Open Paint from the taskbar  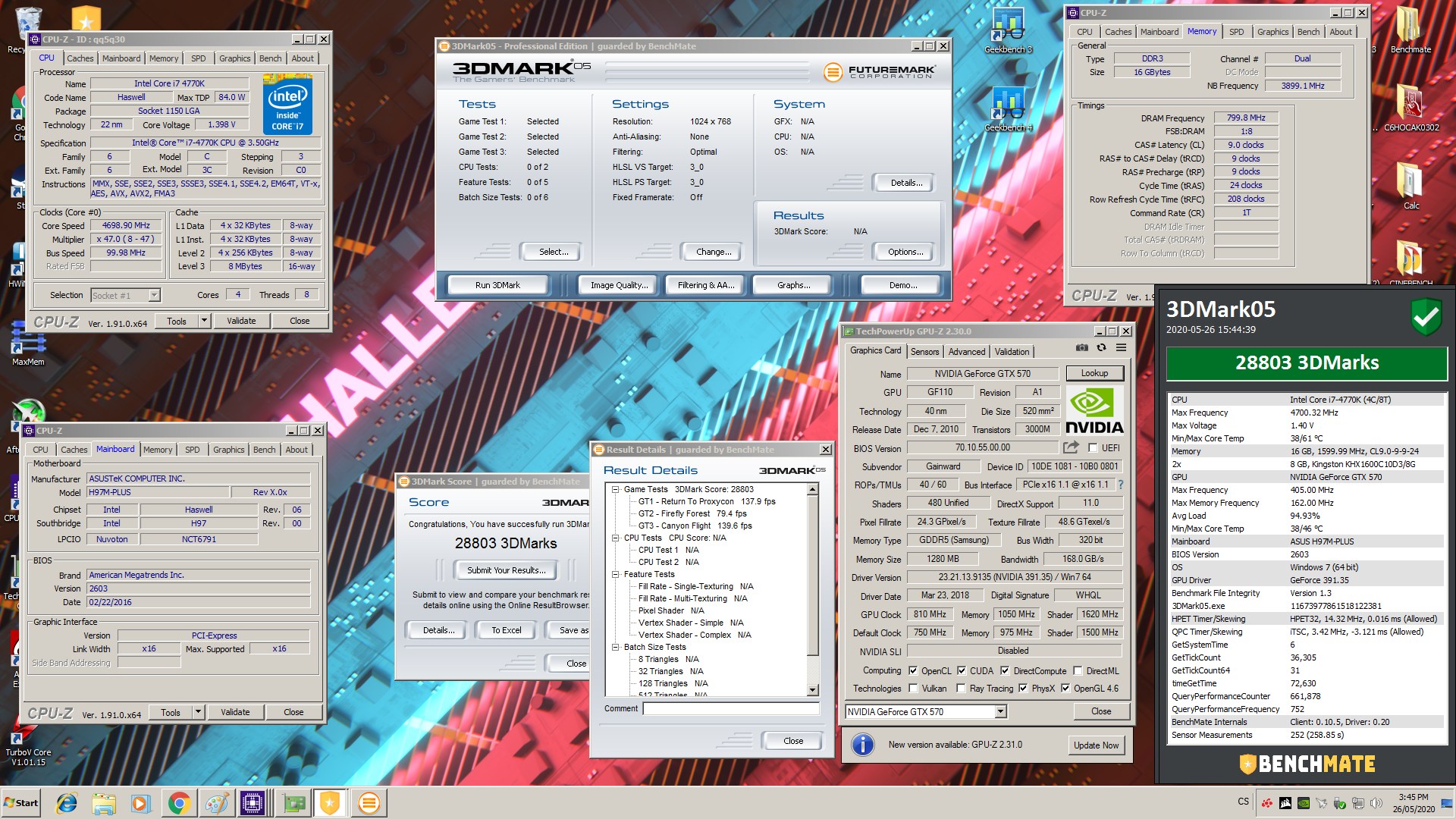pyautogui.click(x=216, y=803)
